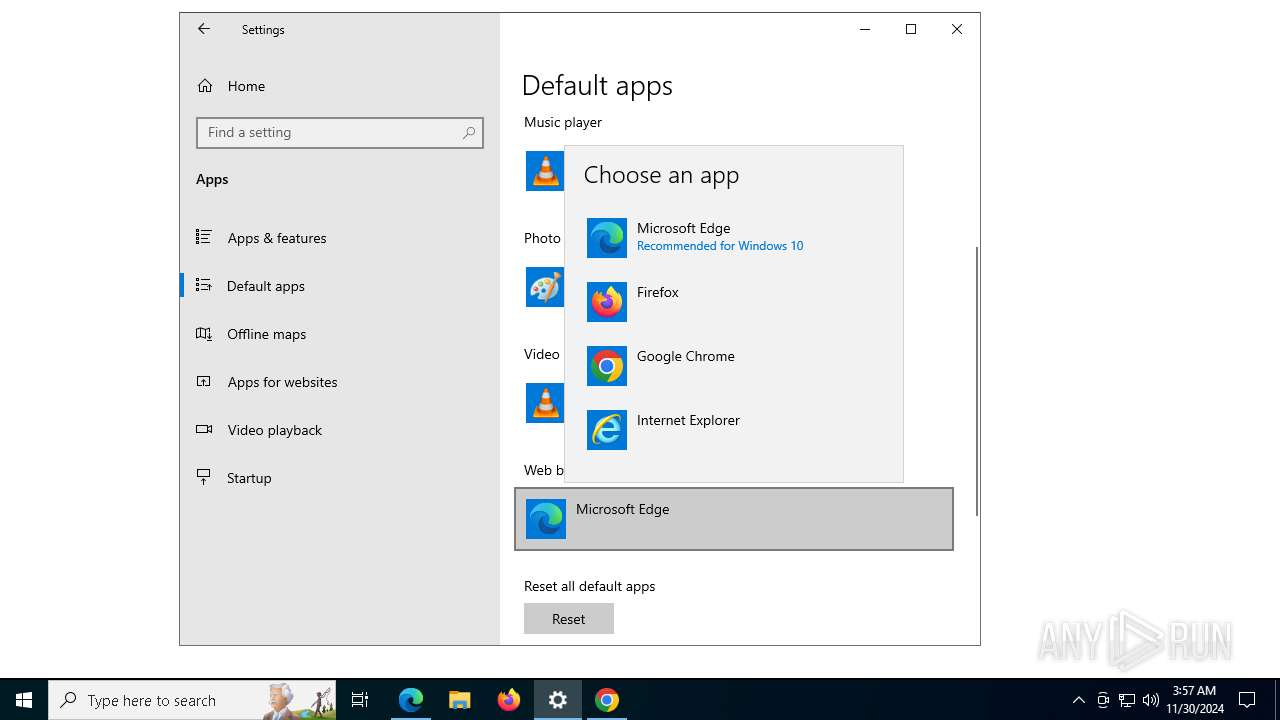Click the Internet Explorer icon in the app list
The image size is (1280, 720).
pos(607,430)
